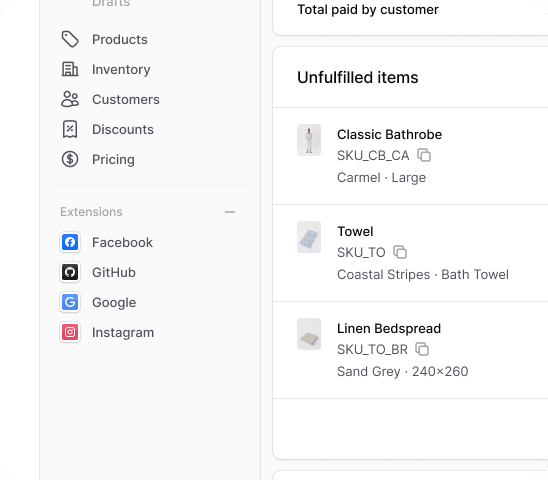Viewport: 548px width, 480px height.
Task: Open the Google extension
Action: pos(98,302)
